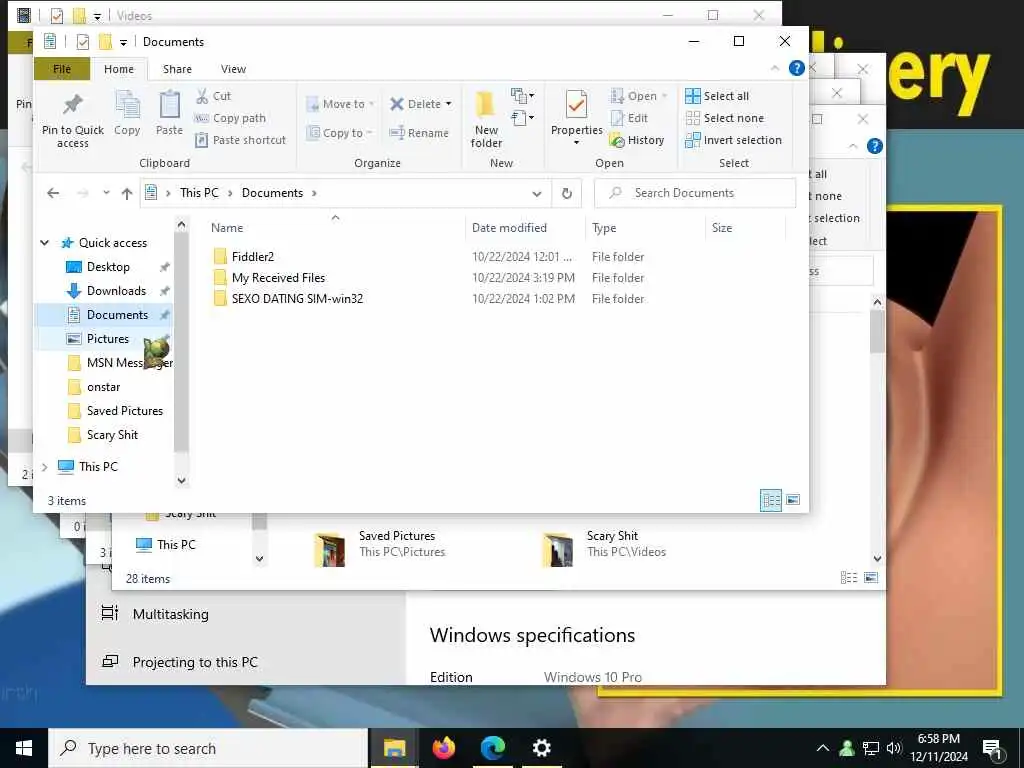Click Rename in the Organize group
The height and width of the screenshot is (768, 1024).
tap(419, 133)
